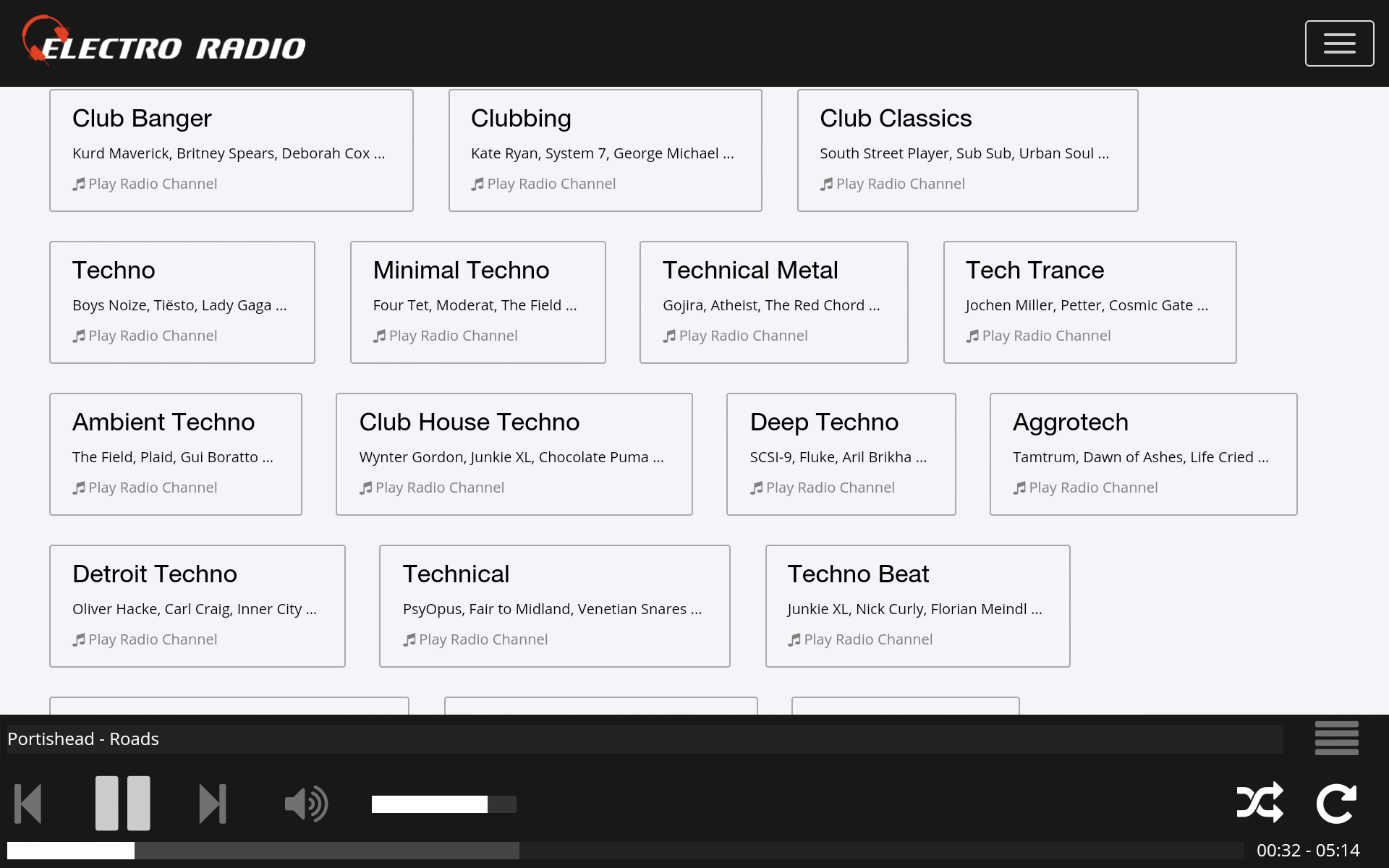This screenshot has width=1389, height=868.
Task: Open the Ambient Techno channel title
Action: click(163, 422)
